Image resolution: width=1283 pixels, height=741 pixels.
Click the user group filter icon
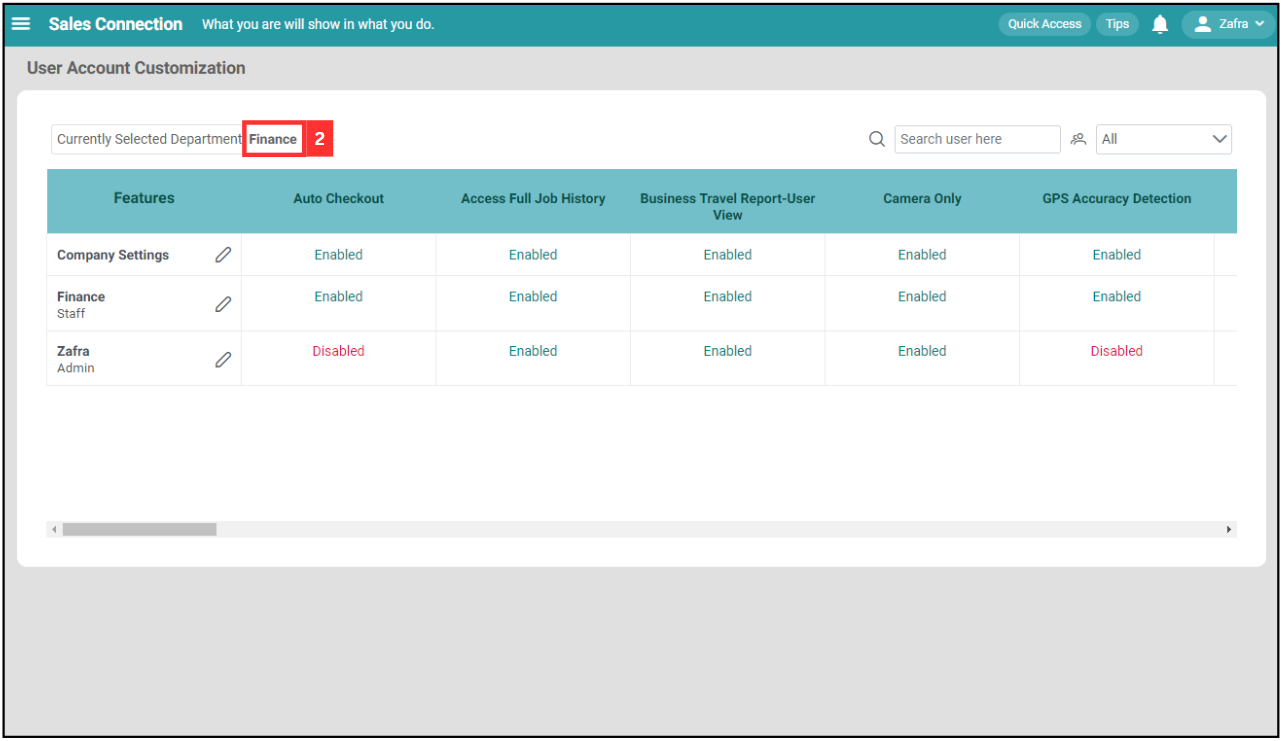coord(1078,139)
